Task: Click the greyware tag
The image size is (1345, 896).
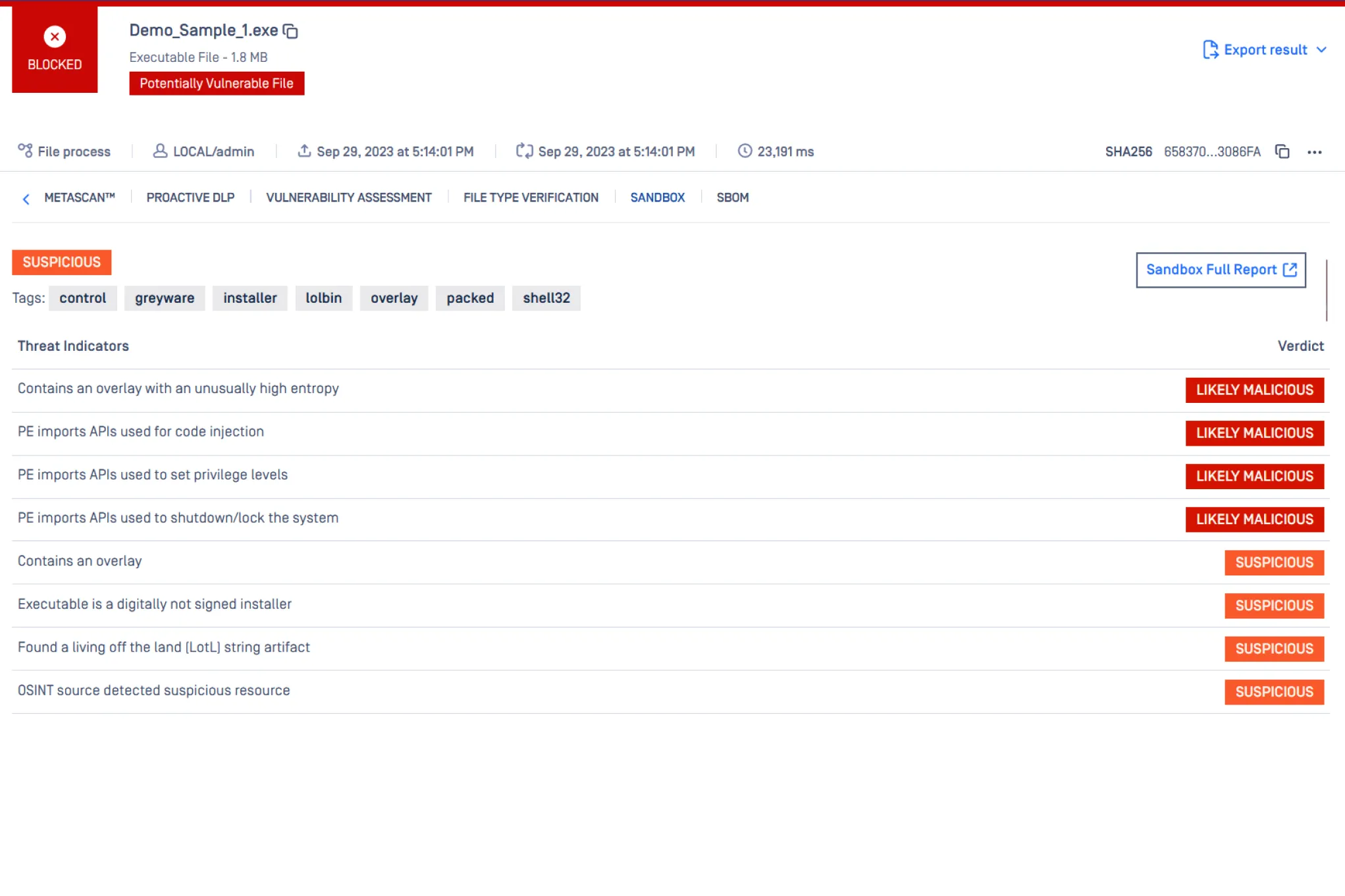Action: (165, 298)
